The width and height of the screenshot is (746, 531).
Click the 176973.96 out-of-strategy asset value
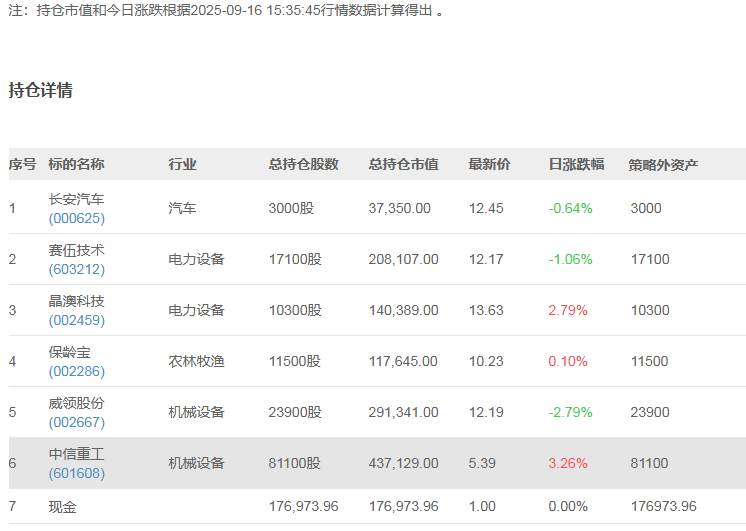(663, 506)
